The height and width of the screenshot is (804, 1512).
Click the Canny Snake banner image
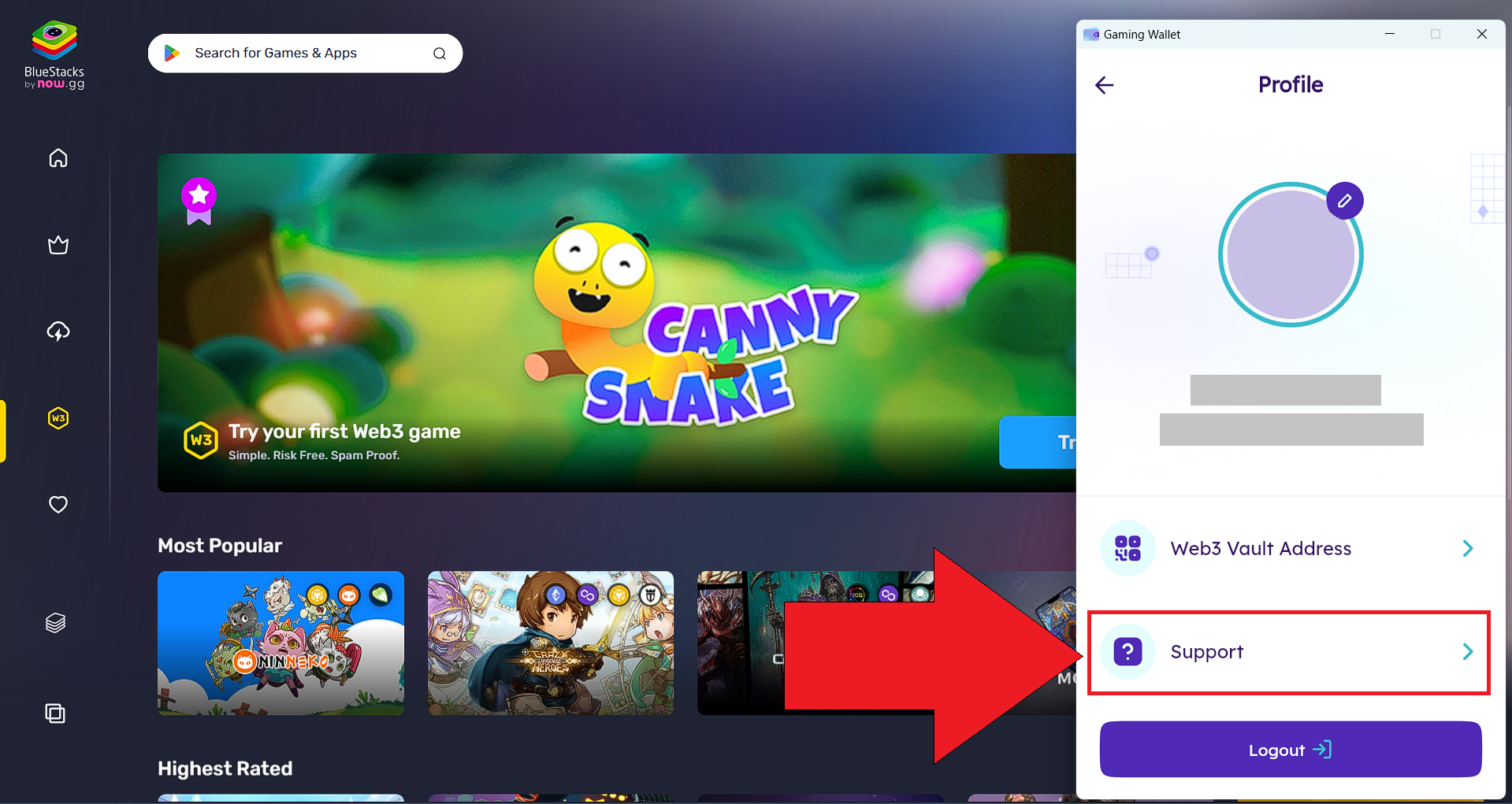click(x=617, y=323)
